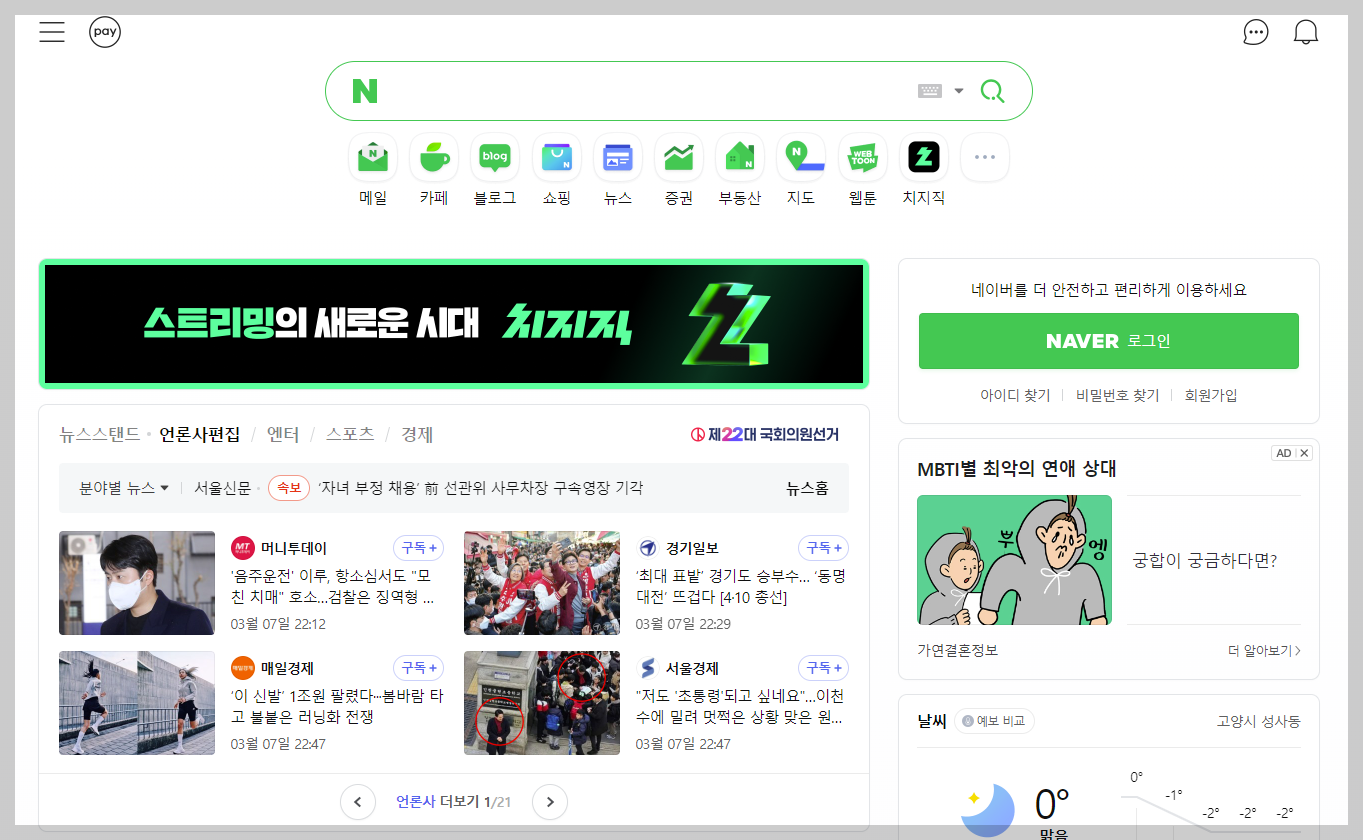Screen dimensions: 1363x840
Task: Open the 뉴스홈 link
Action: point(807,488)
